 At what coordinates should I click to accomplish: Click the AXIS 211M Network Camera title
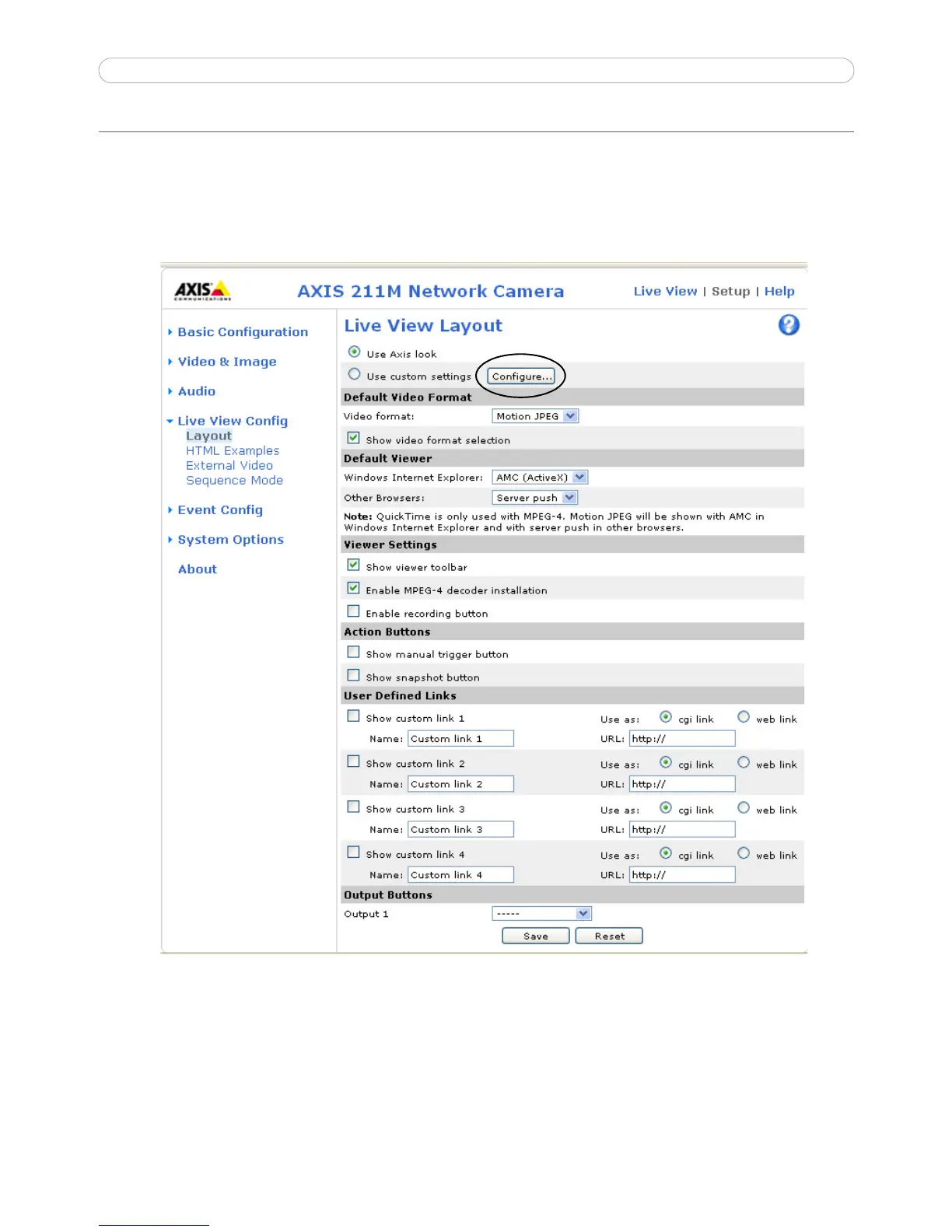431,292
